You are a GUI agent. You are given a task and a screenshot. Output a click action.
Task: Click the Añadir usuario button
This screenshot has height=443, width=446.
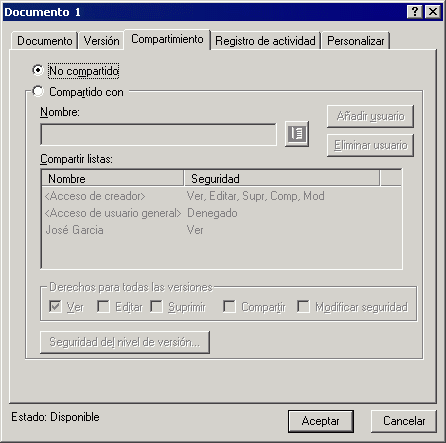(x=370, y=116)
